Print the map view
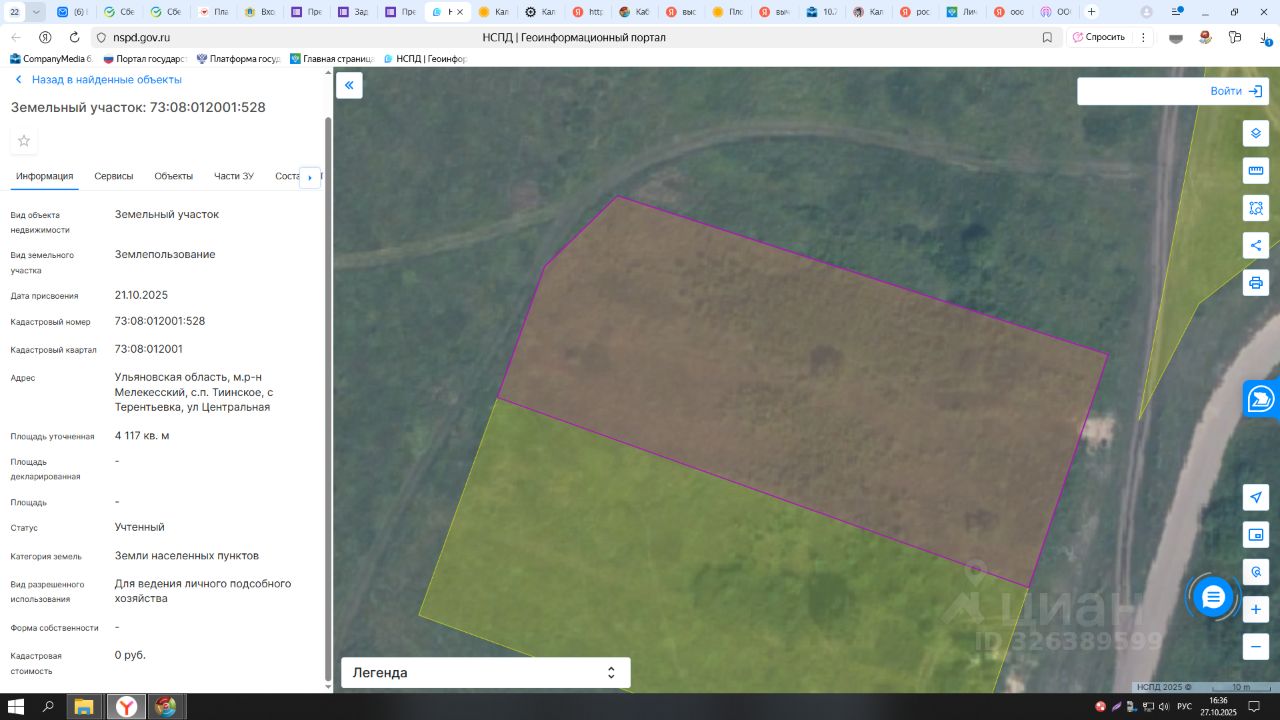 pos(1256,282)
